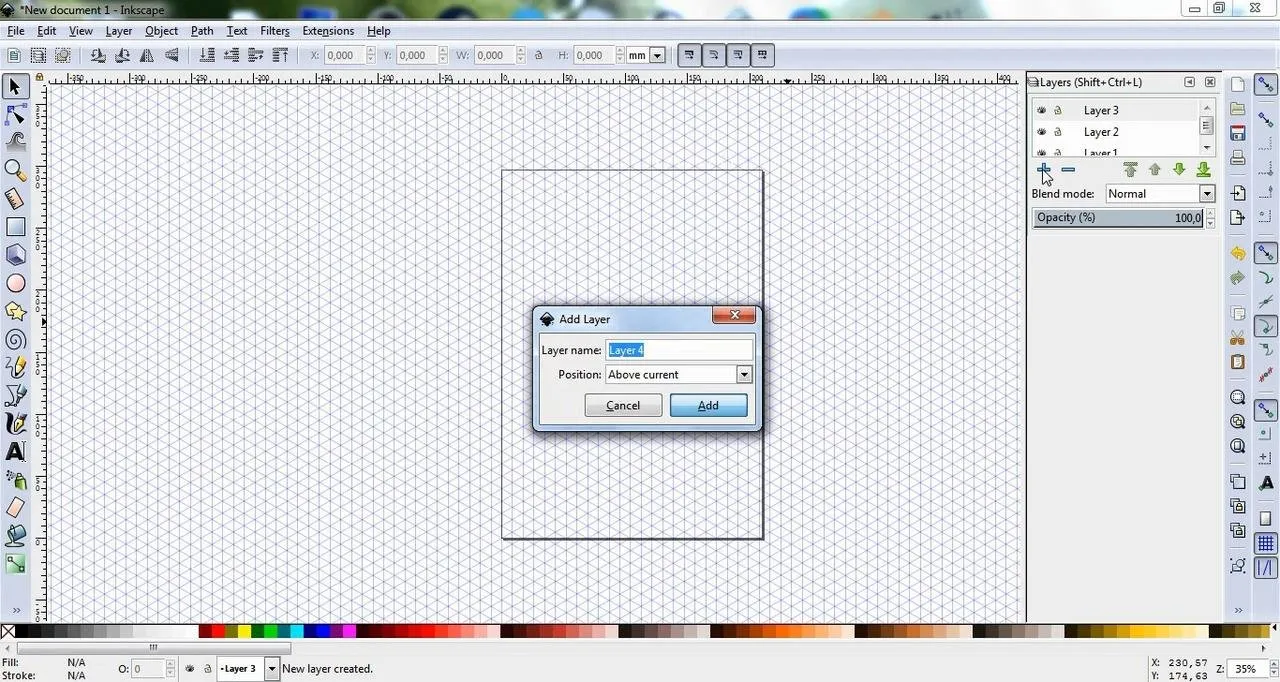Screen dimensions: 1280x682
Task: Click the Undo yellow arrow icon
Action: (1238, 254)
